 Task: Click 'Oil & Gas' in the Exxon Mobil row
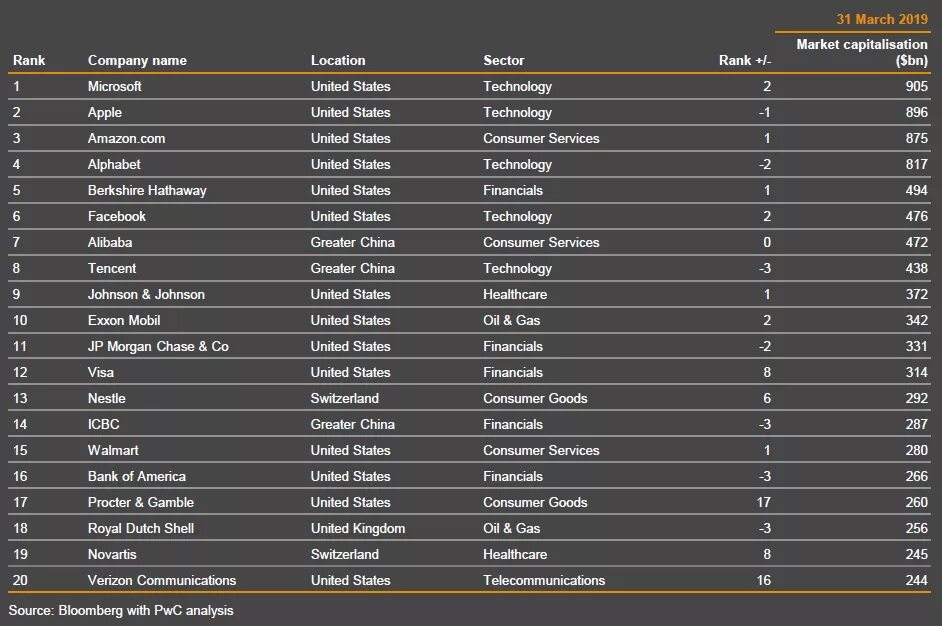511,320
